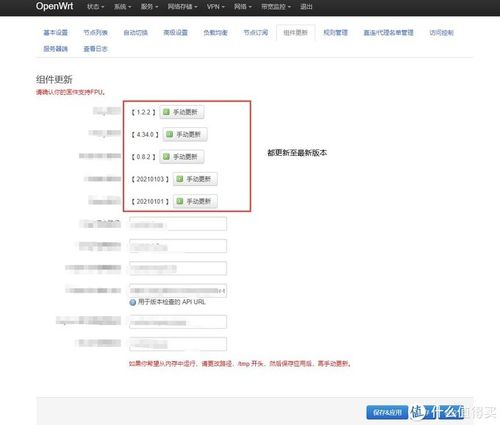This screenshot has height=425, width=500.
Task: Click 手动更新 next to version 1.2.2
Action: coord(182,112)
